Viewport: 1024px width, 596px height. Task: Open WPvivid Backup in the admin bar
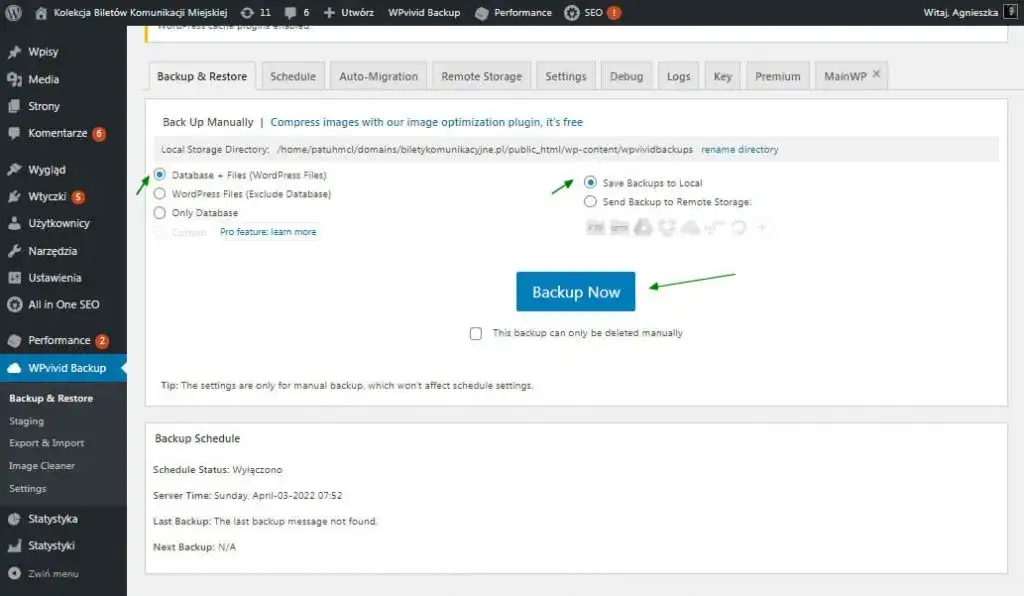click(x=424, y=12)
